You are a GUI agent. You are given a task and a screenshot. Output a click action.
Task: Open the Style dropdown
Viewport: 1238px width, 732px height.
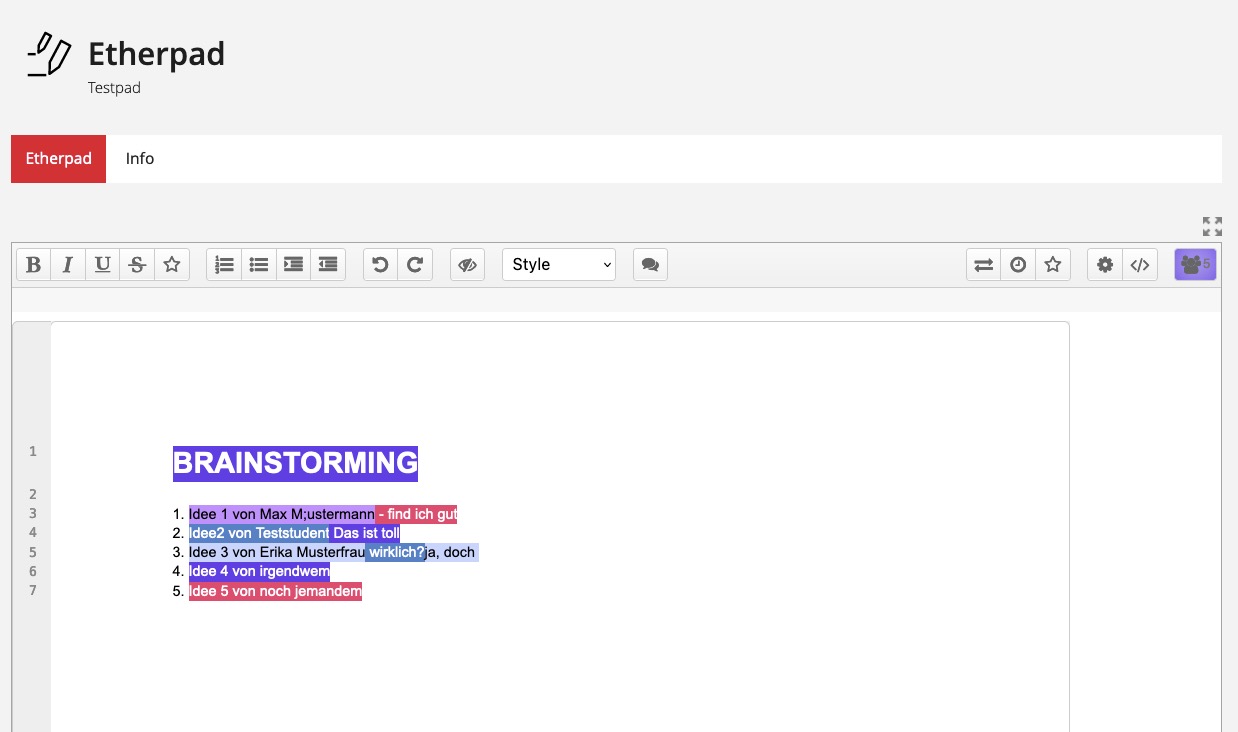coord(559,265)
